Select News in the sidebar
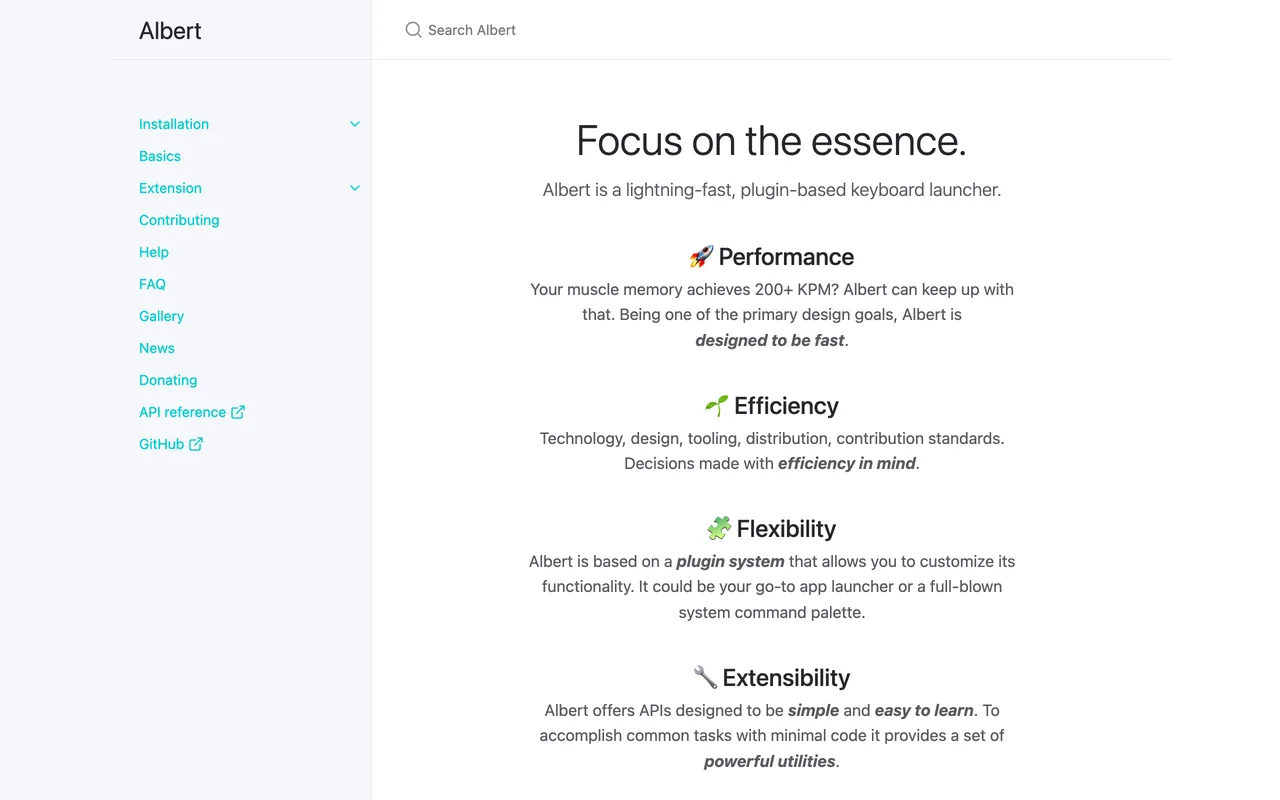Image resolution: width=1280 pixels, height=800 pixels. point(157,348)
